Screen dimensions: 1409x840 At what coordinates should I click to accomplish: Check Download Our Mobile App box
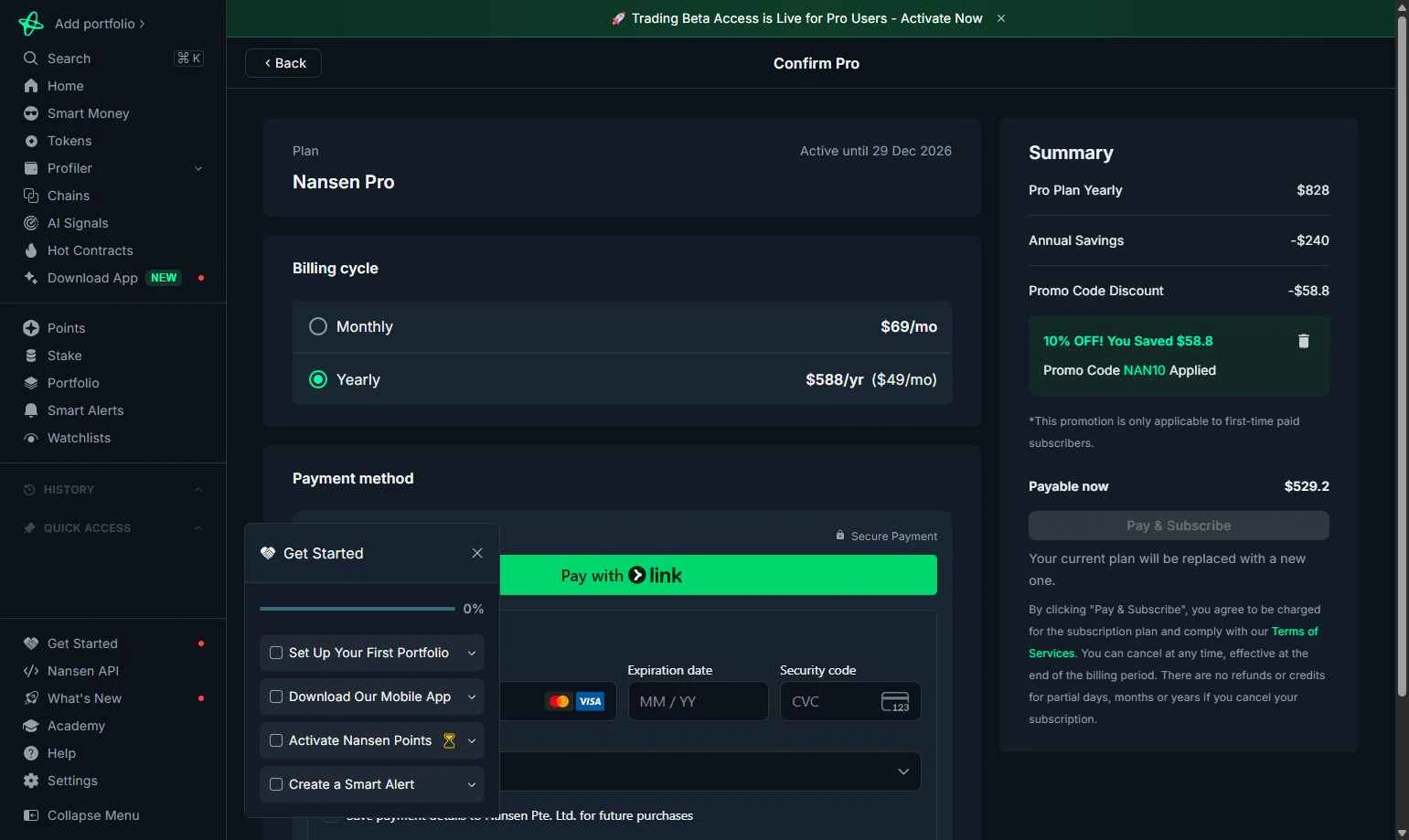[276, 696]
